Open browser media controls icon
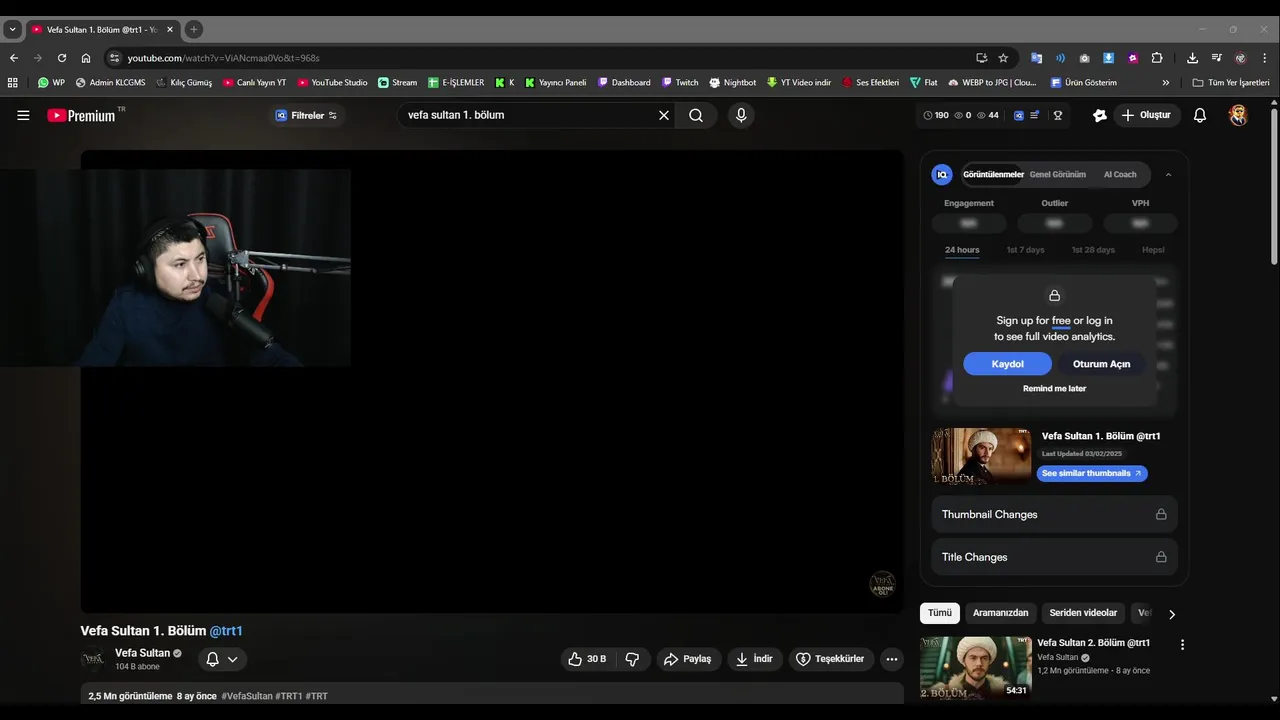Image resolution: width=1280 pixels, height=720 pixels. (x=1216, y=58)
